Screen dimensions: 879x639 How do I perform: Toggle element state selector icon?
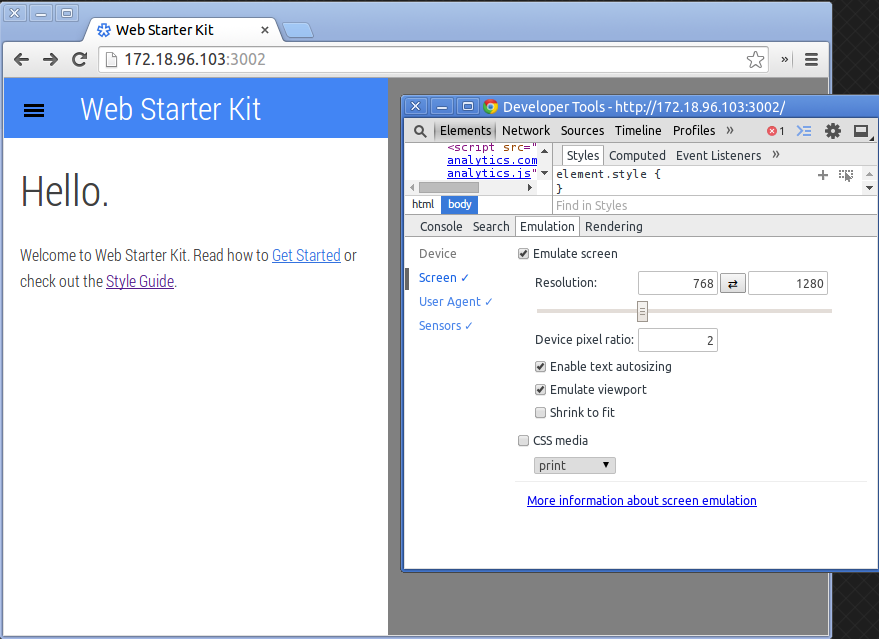(x=846, y=175)
